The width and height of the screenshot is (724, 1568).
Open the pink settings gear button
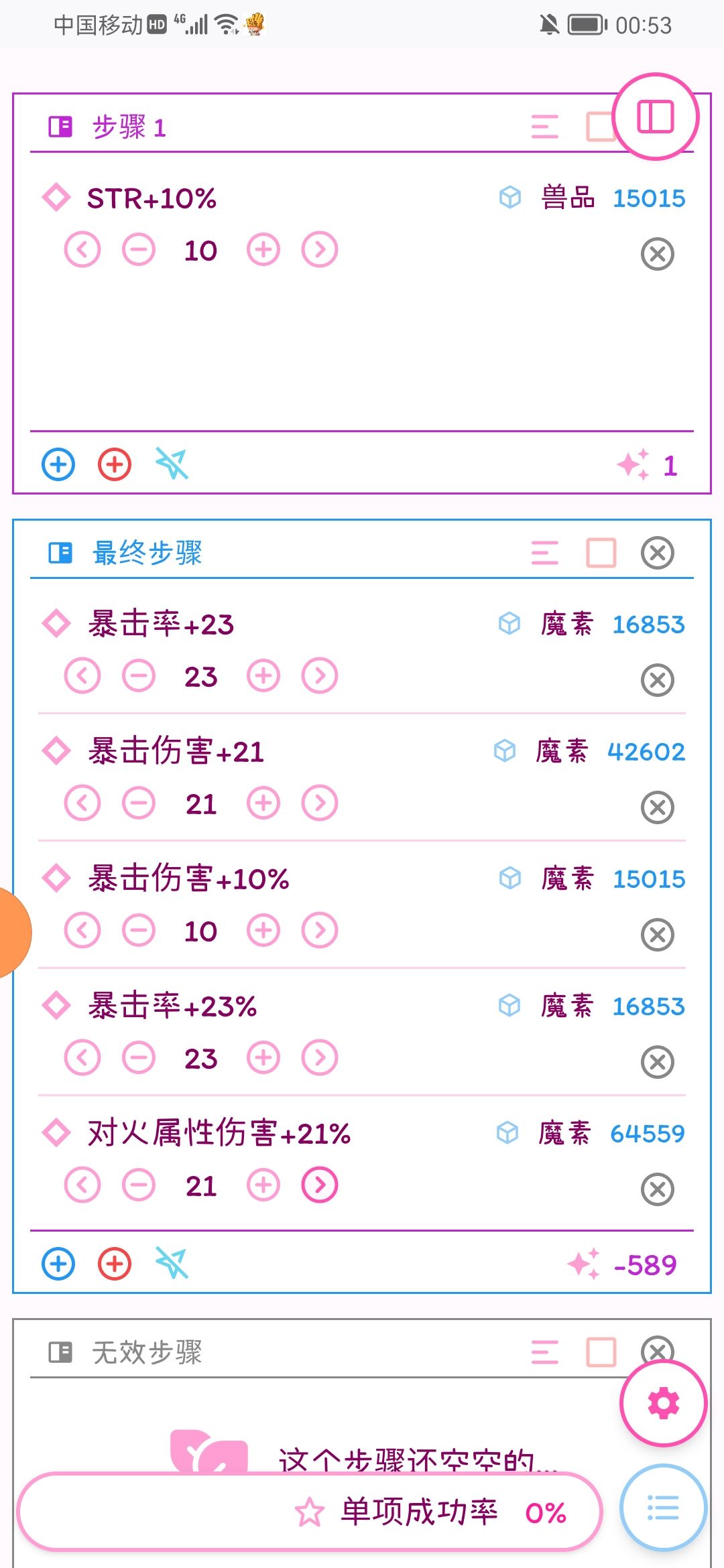pos(663,1402)
